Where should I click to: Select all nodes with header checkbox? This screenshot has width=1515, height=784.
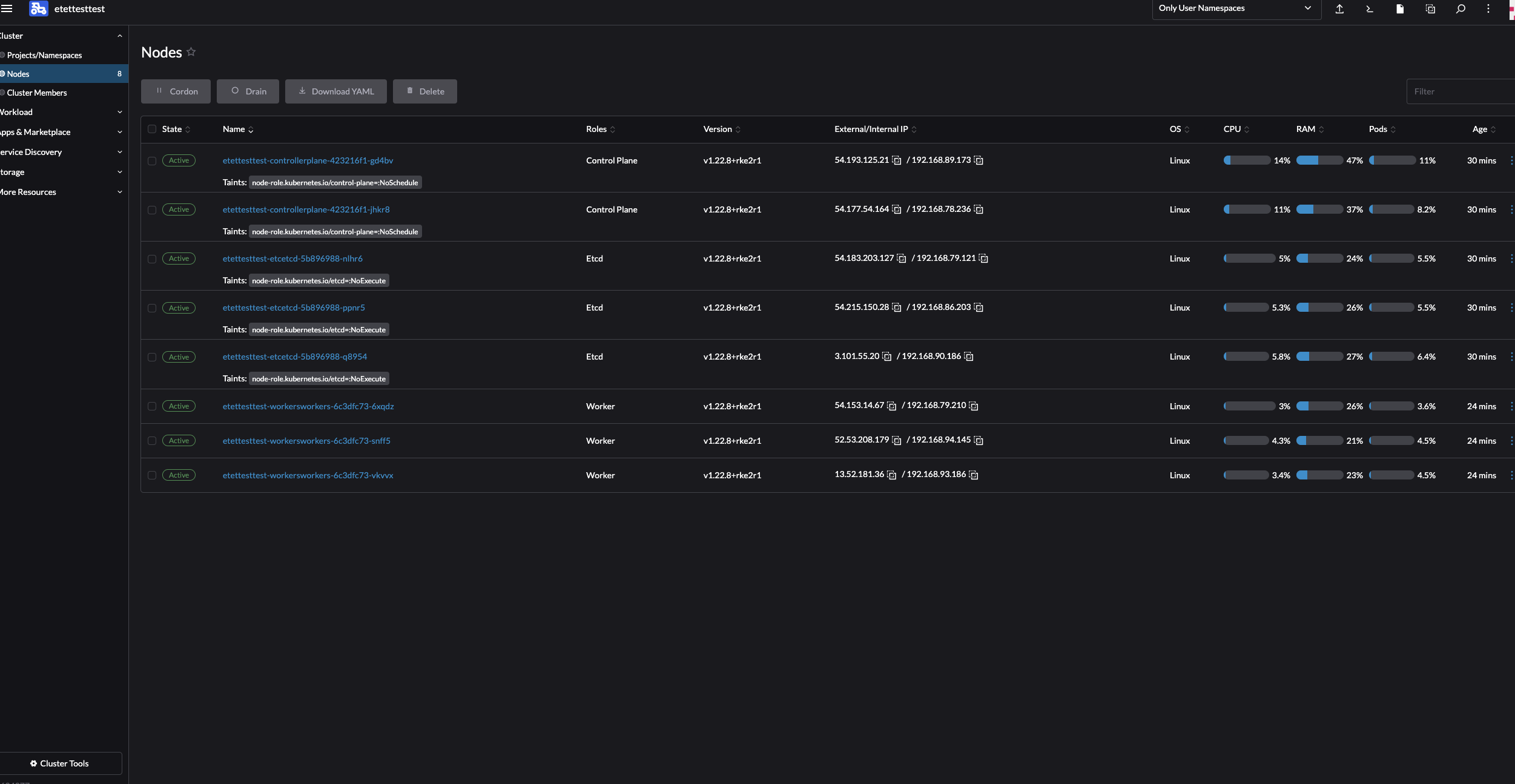pos(152,130)
